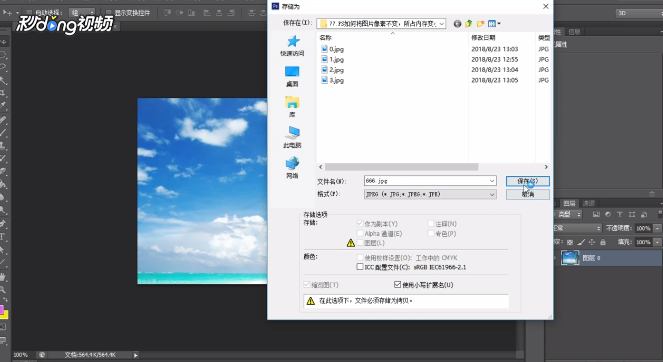663x362 pixels.
Task: Open the 组 auto-select type dropdown
Action: click(82, 13)
